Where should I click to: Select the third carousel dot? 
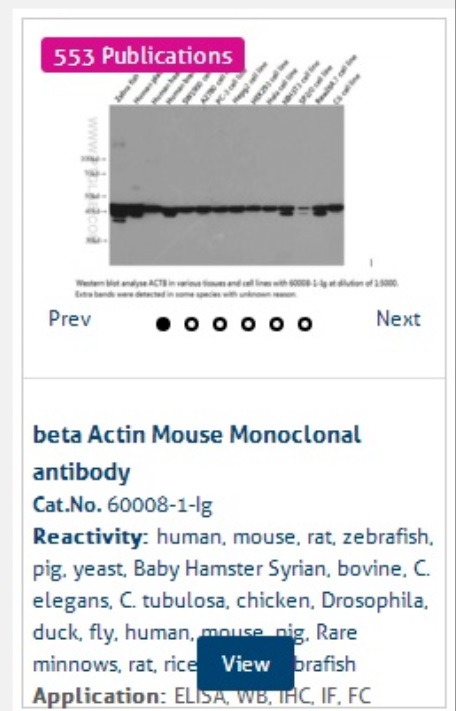(220, 324)
